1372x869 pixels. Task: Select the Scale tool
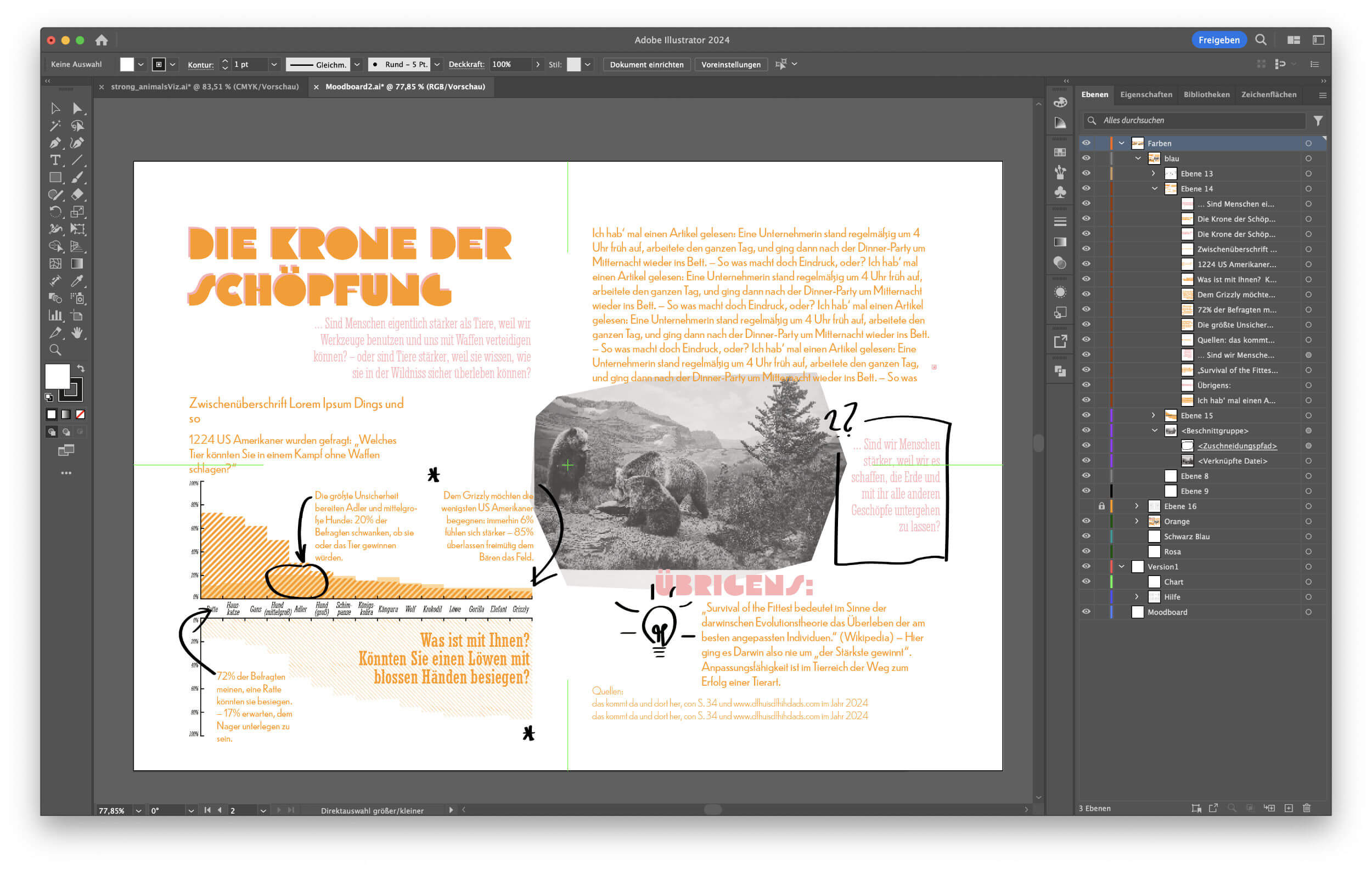(x=77, y=212)
